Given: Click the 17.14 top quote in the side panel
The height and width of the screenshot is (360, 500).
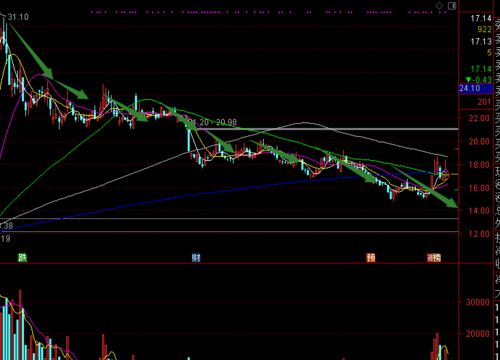Looking at the screenshot, I should 481,18.
